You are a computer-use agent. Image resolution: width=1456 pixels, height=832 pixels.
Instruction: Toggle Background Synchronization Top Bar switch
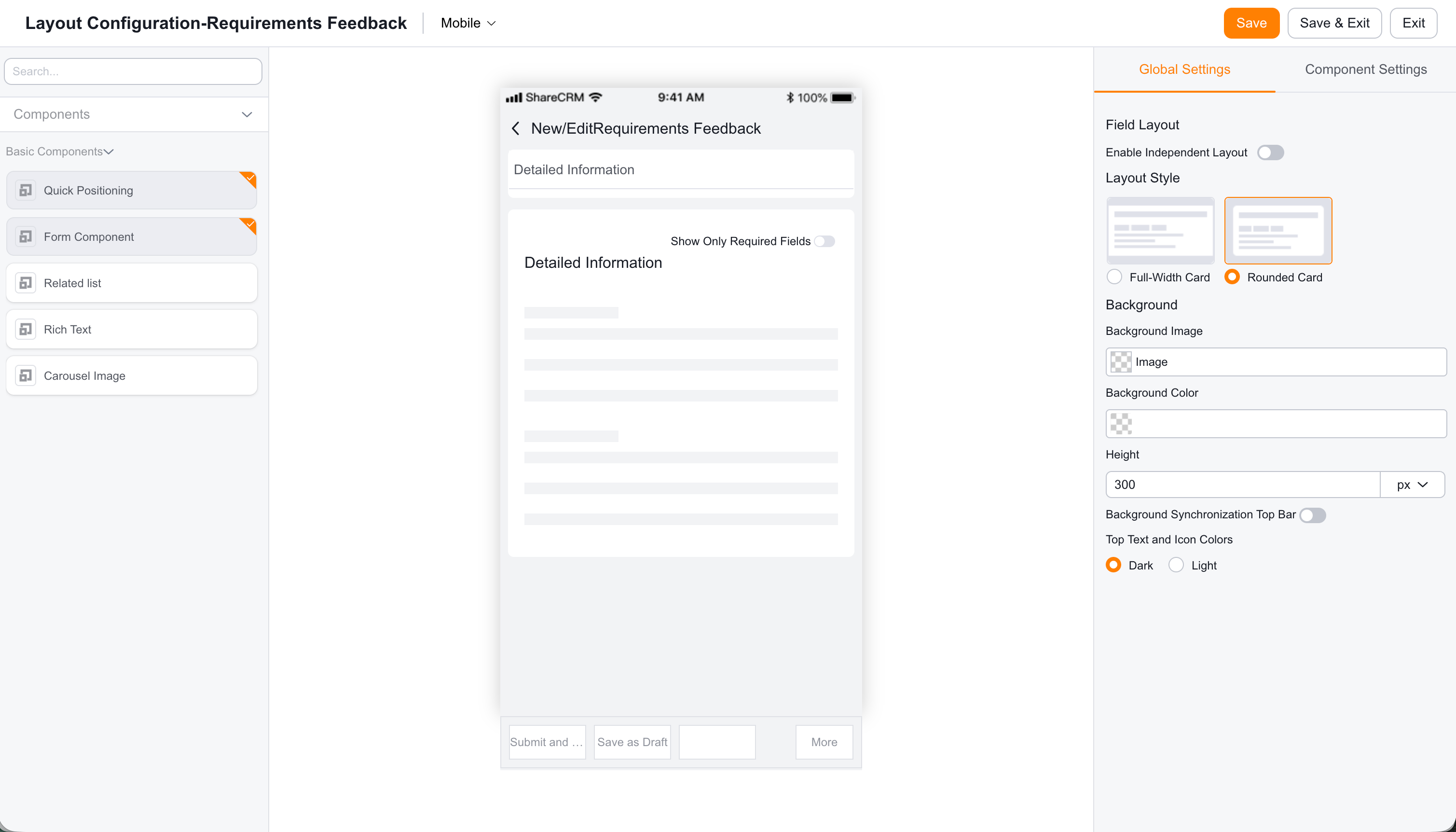(x=1312, y=515)
